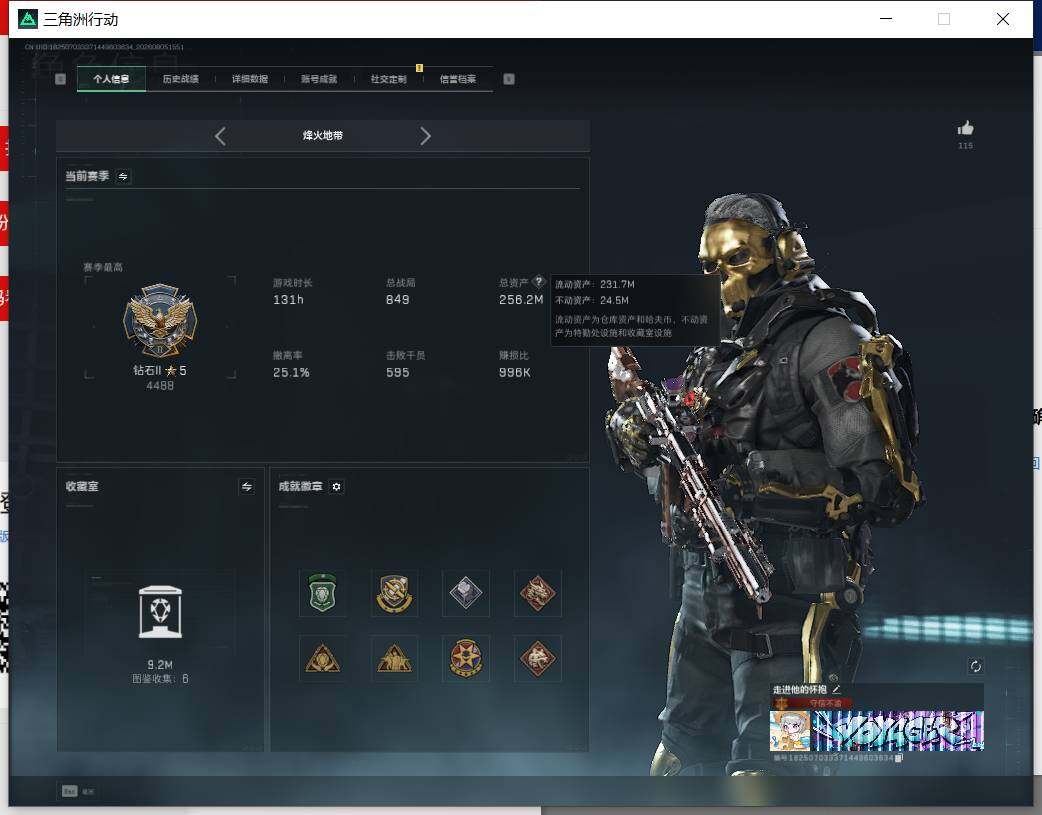Select the second gold triangle badge

coord(394,659)
